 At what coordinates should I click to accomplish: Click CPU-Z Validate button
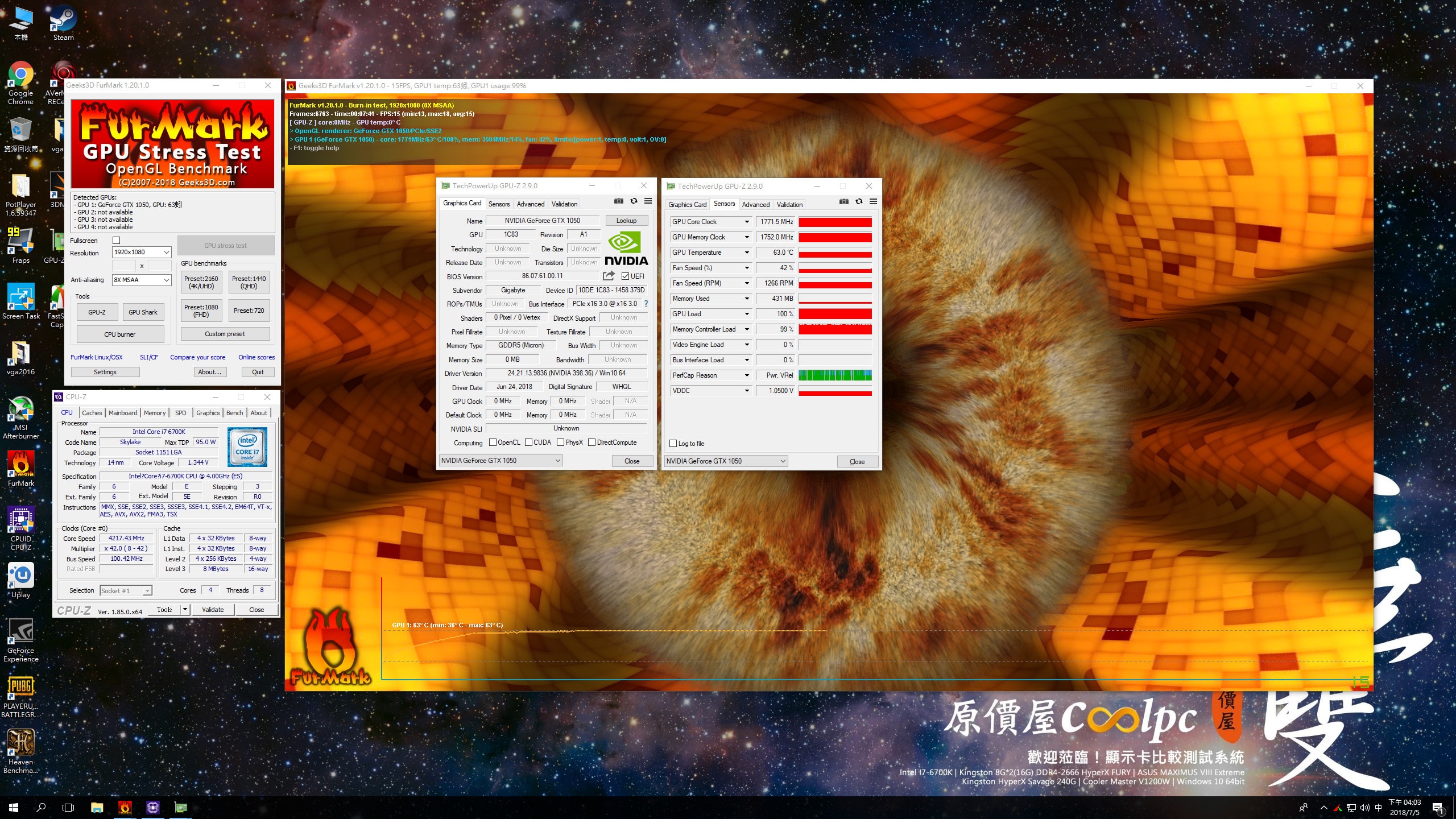coord(213,609)
